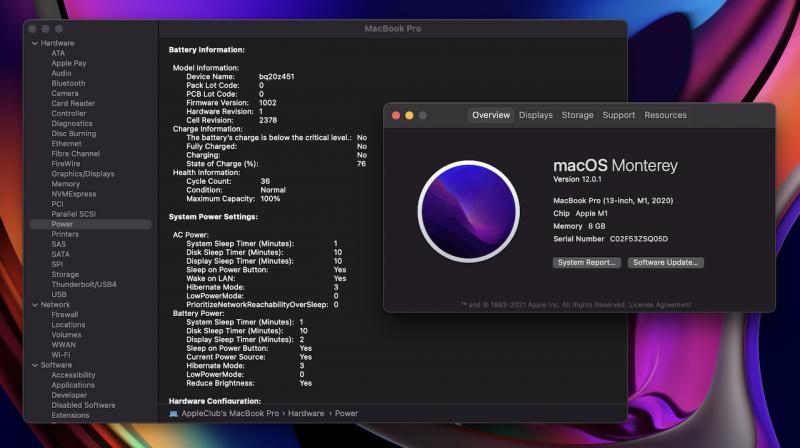Switch to the Support tab
The height and width of the screenshot is (448, 800).
pyautogui.click(x=619, y=115)
